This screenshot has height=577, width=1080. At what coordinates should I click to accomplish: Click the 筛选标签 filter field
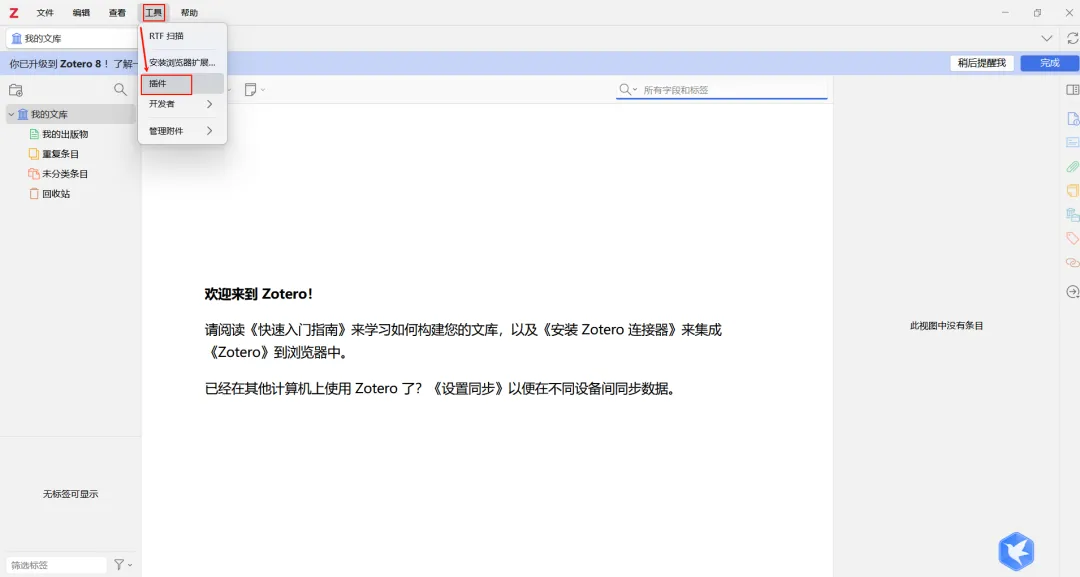click(x=56, y=565)
